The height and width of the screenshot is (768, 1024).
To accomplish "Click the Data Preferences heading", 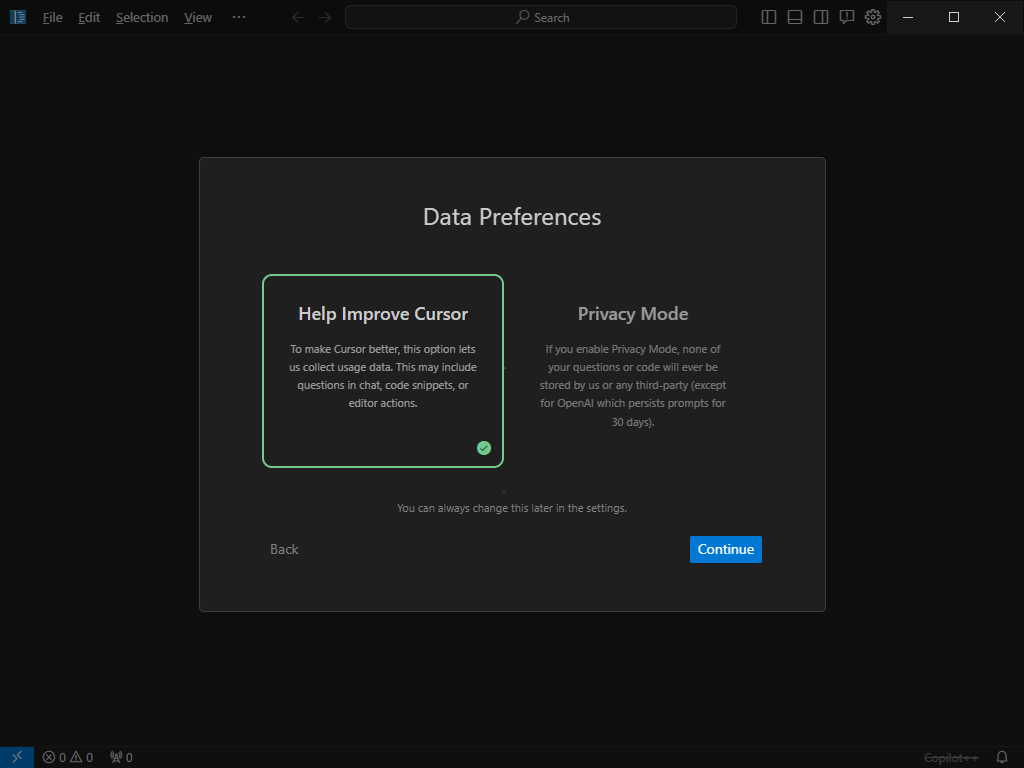I will click(x=512, y=217).
